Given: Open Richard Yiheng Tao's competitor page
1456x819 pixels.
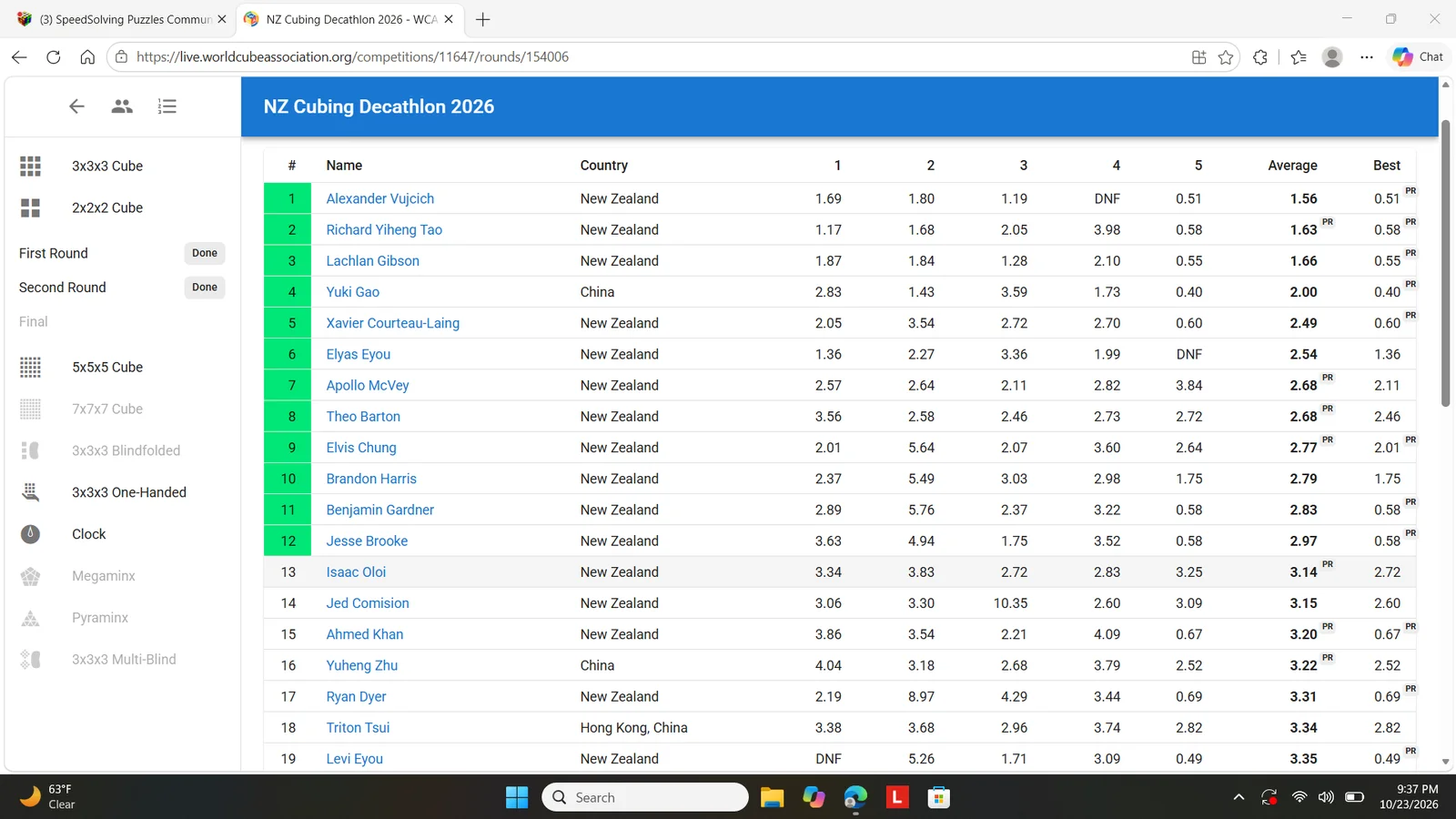Looking at the screenshot, I should point(384,229).
